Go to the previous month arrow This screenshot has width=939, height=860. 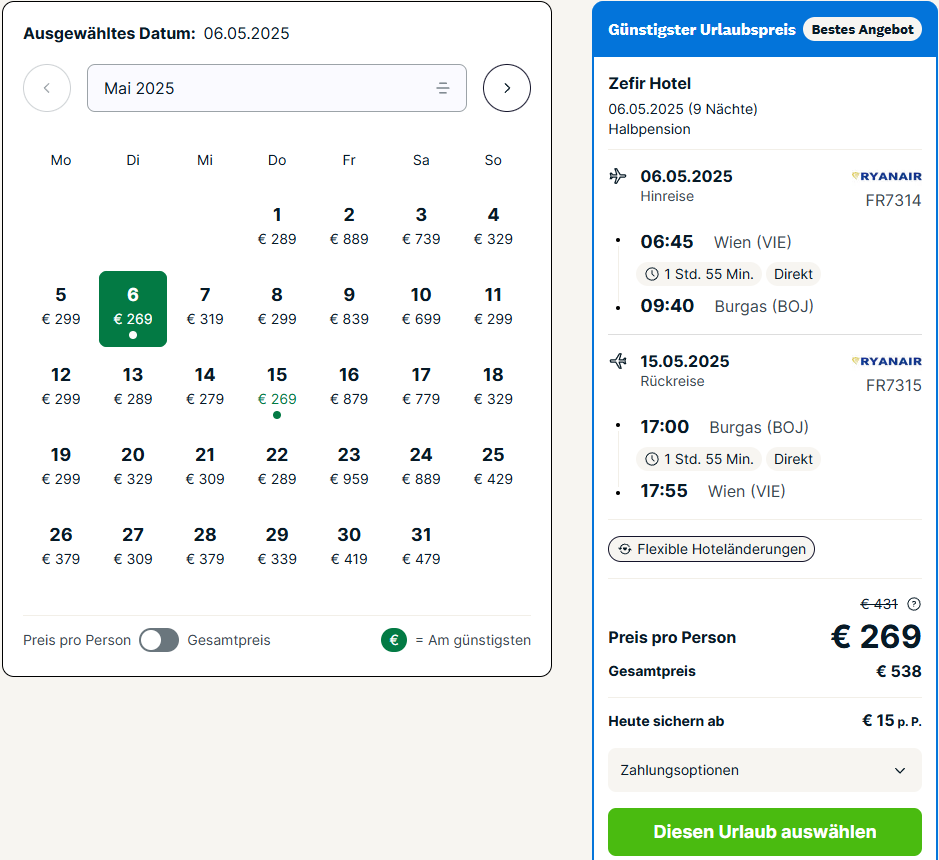coord(47,88)
